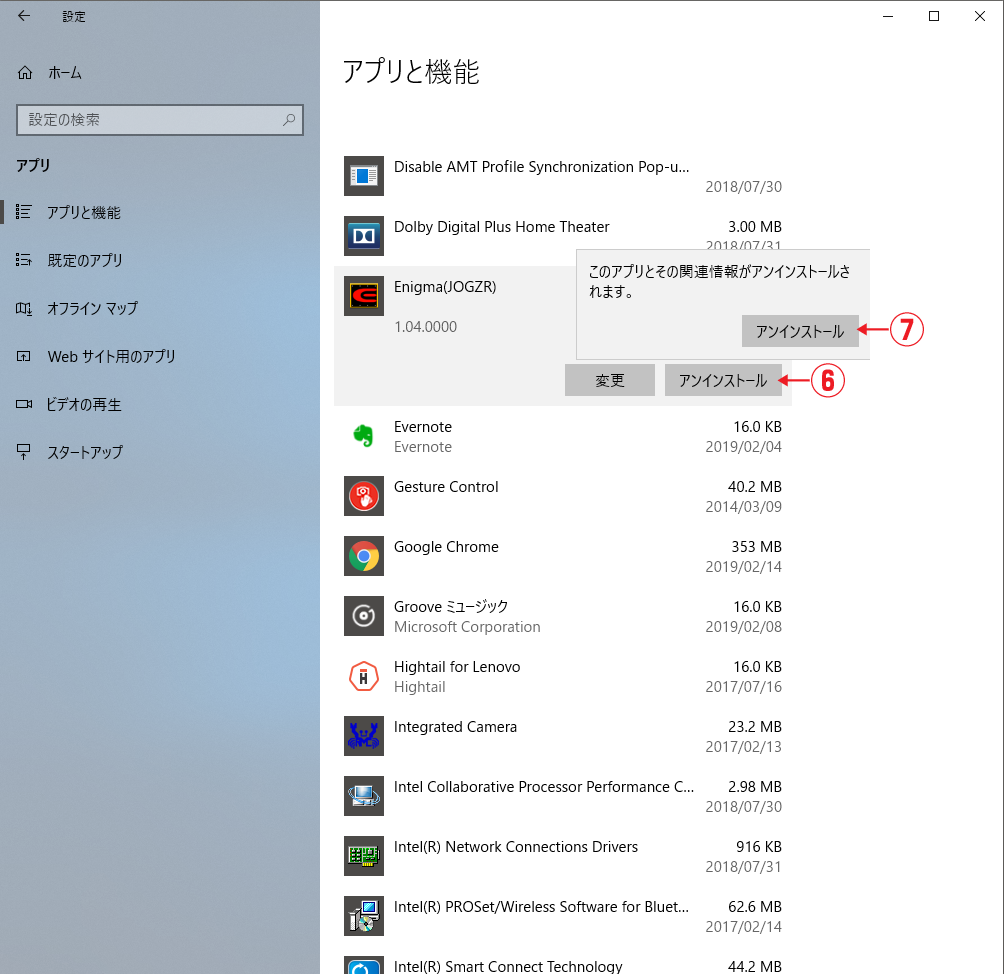
Task: Select the Evernote app name
Action: 423,427
